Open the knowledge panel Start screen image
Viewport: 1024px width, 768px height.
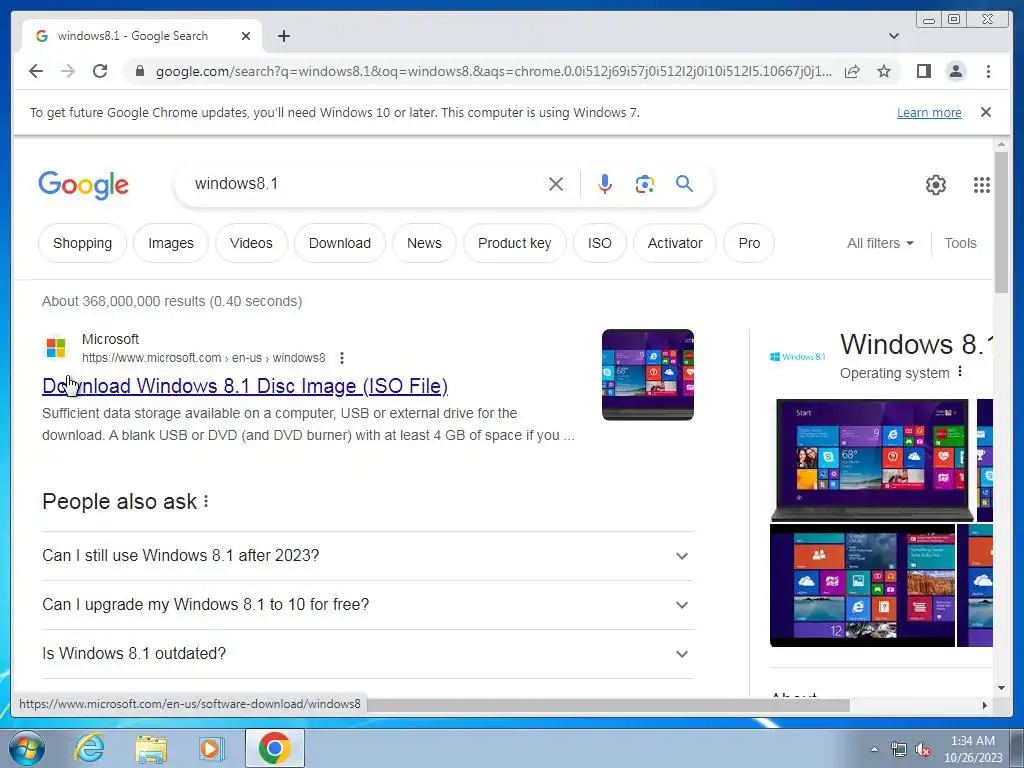[x=862, y=585]
